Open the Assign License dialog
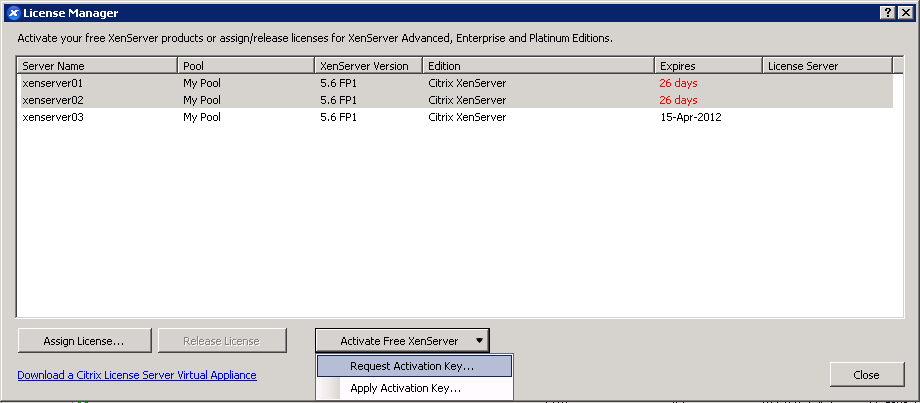 tap(84, 341)
